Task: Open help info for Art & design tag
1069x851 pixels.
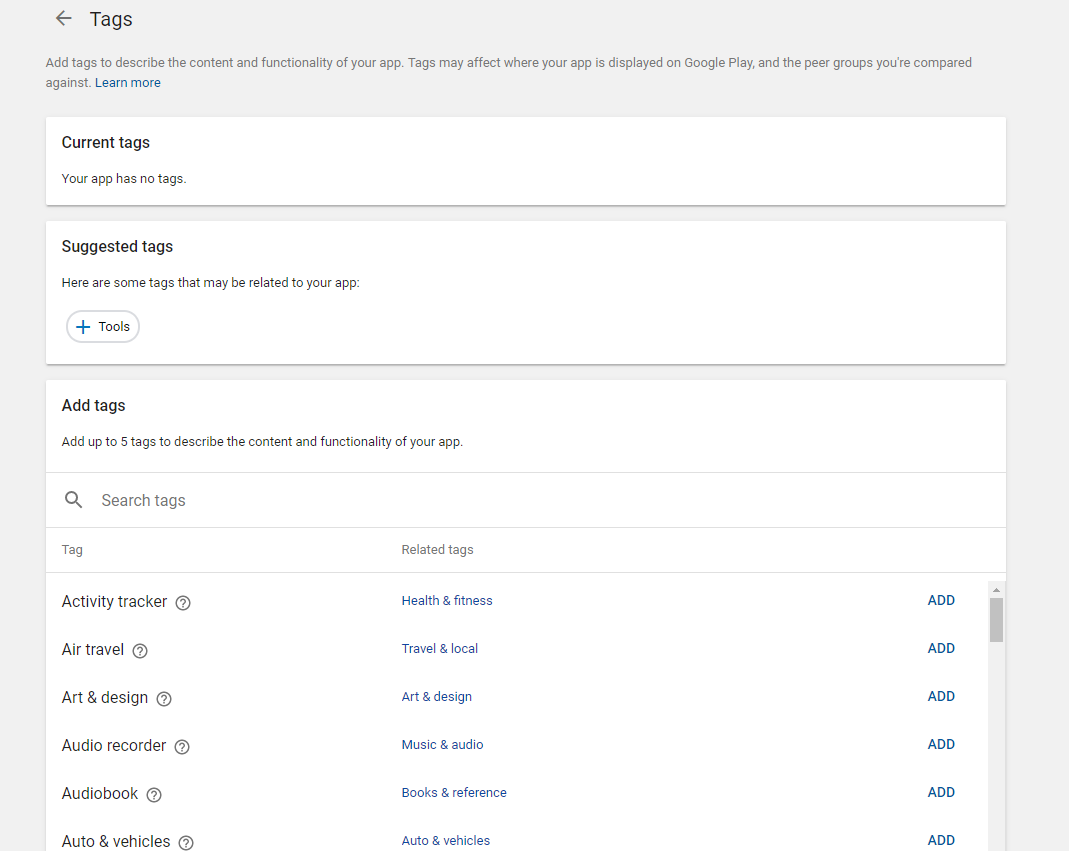Action: pyautogui.click(x=163, y=698)
